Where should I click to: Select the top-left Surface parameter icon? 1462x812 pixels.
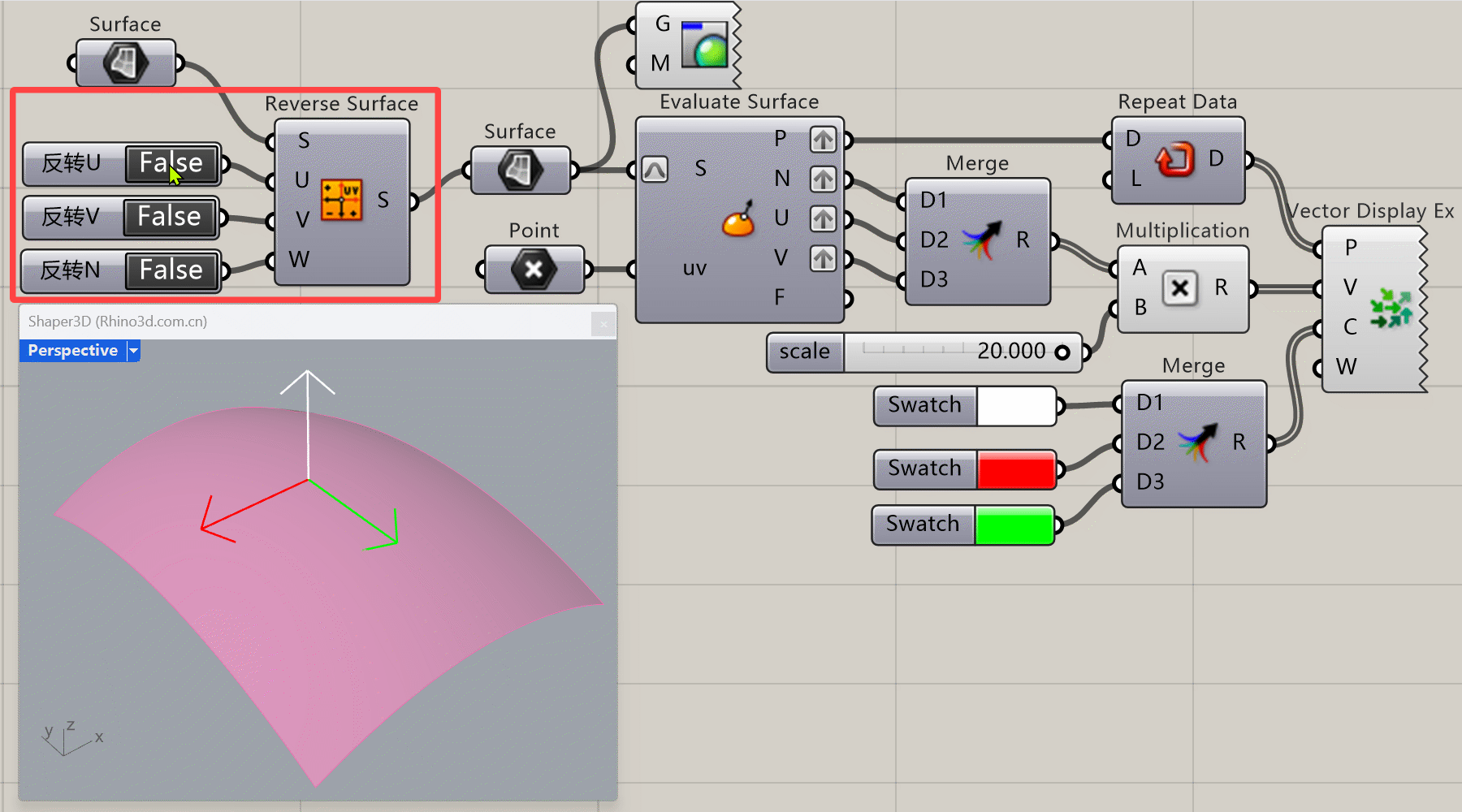tap(125, 63)
